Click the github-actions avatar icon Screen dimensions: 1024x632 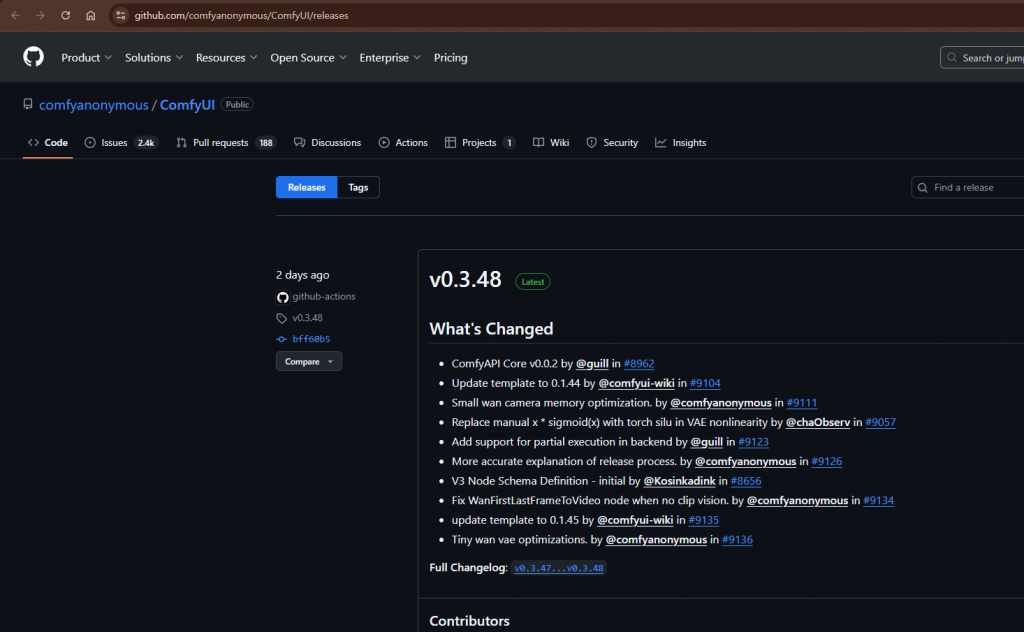pyautogui.click(x=282, y=297)
